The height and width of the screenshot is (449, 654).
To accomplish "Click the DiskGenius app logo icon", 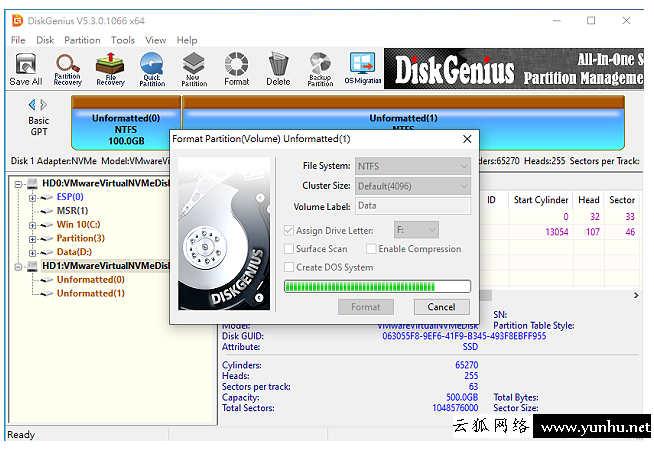I will point(17,20).
